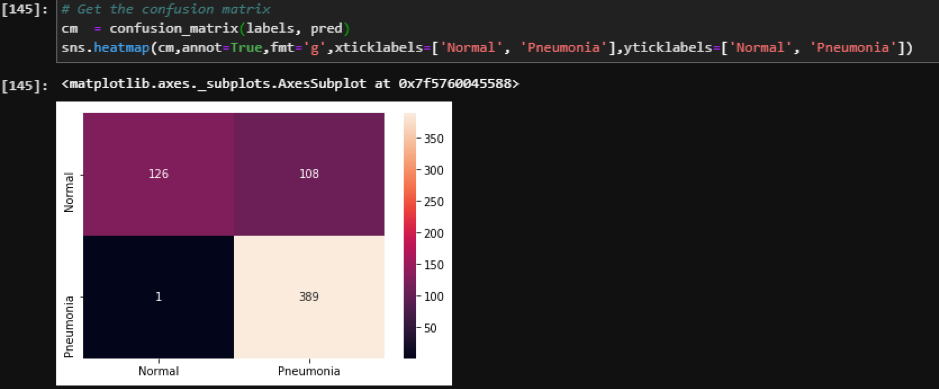The image size is (939, 389).
Task: Click the heatmap cell showing 126
Action: tap(159, 174)
